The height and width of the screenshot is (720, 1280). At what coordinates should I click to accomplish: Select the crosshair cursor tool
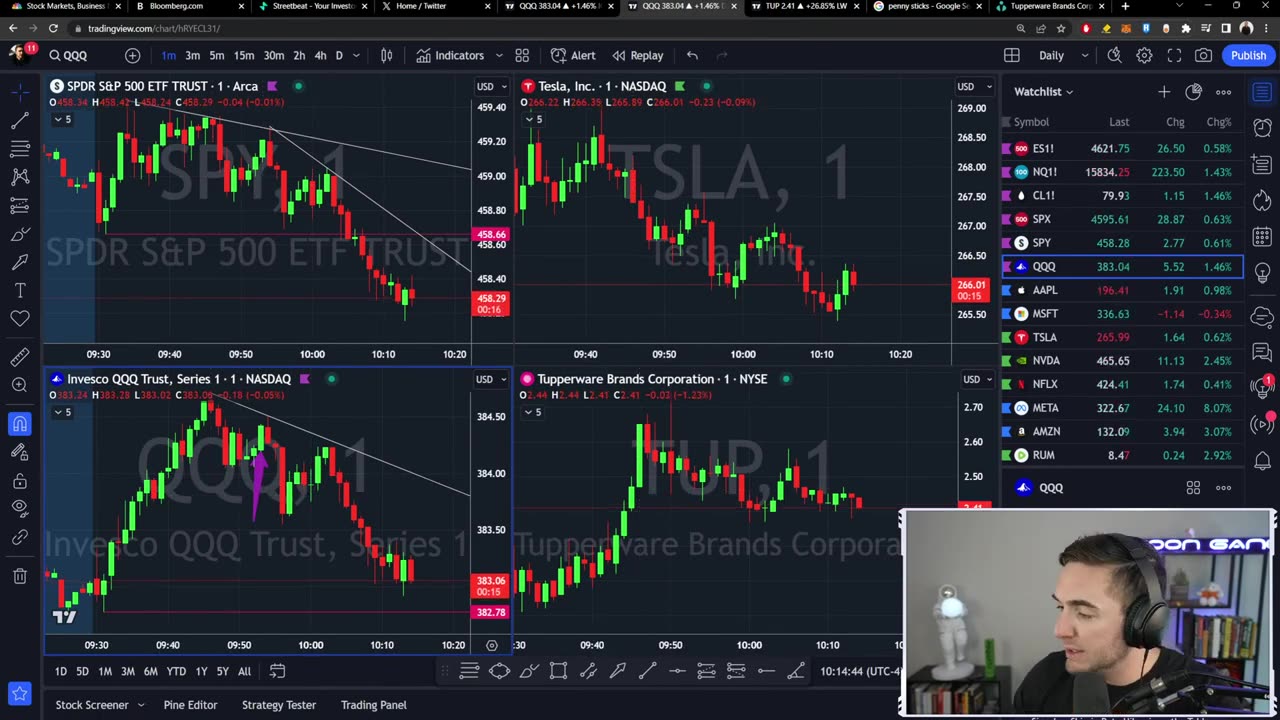pyautogui.click(x=19, y=92)
